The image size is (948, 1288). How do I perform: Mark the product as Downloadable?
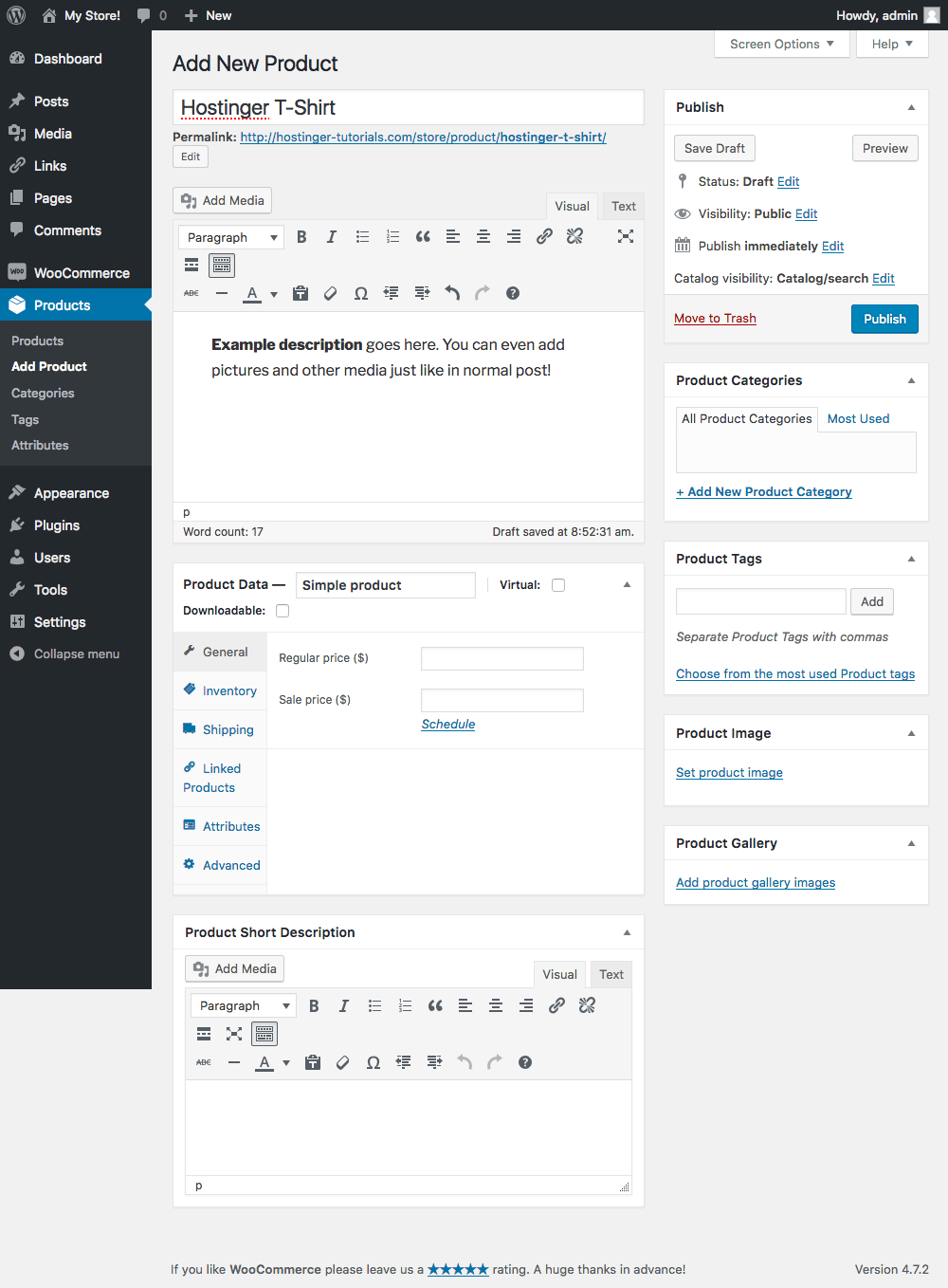tap(282, 610)
